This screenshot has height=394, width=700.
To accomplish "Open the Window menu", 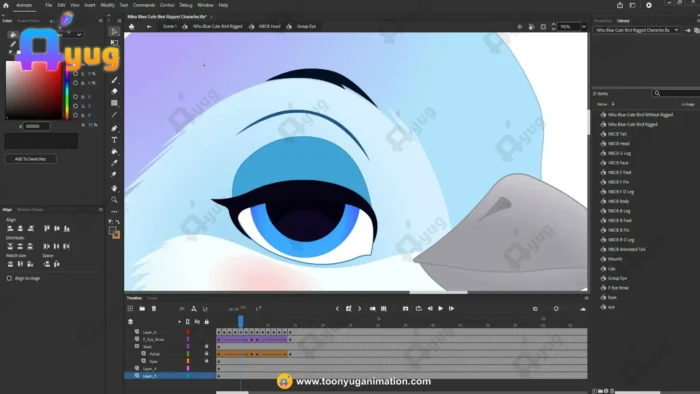I will 205,5.
